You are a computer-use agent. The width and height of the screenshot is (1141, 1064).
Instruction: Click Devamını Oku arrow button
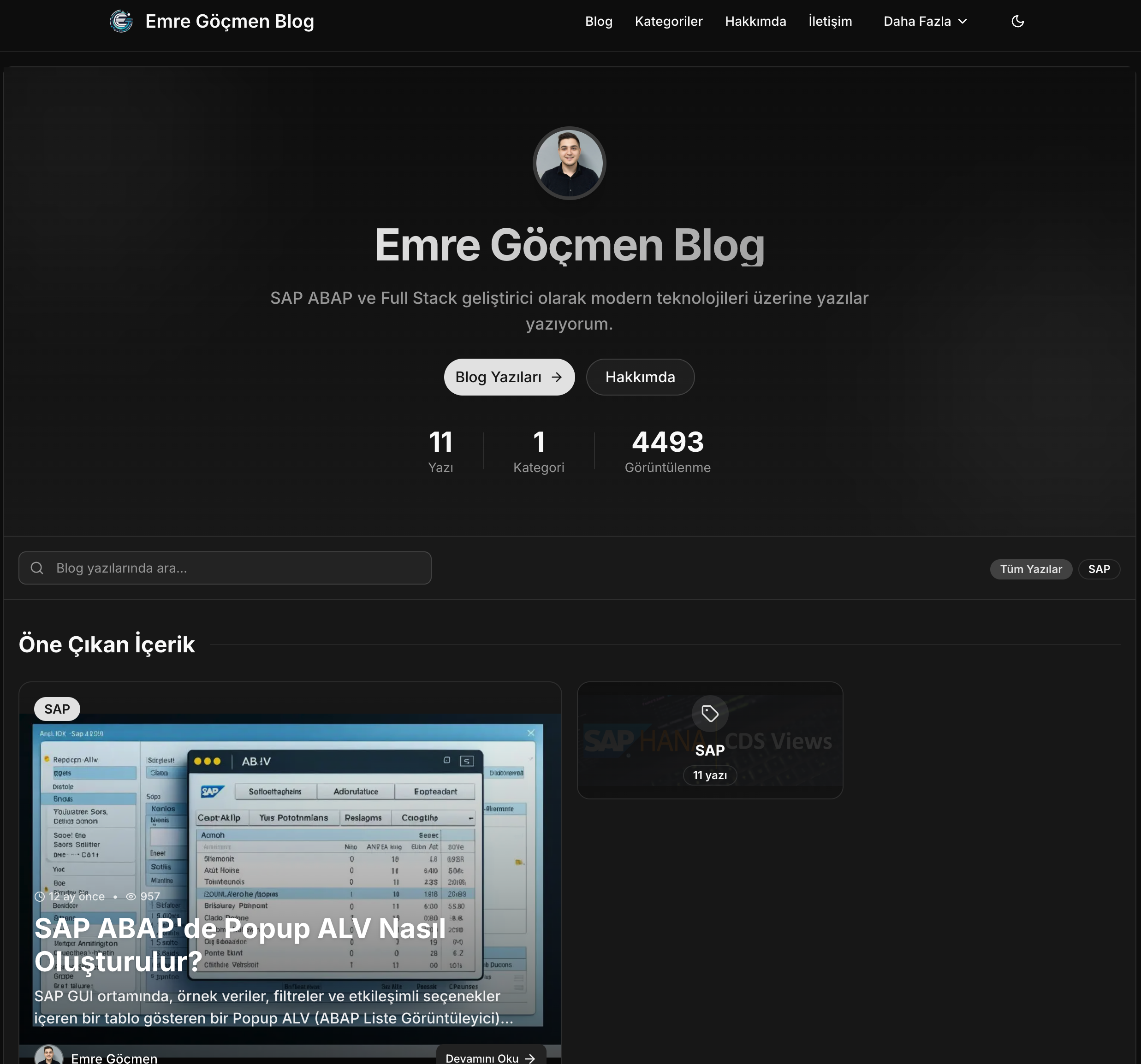[x=491, y=1057]
